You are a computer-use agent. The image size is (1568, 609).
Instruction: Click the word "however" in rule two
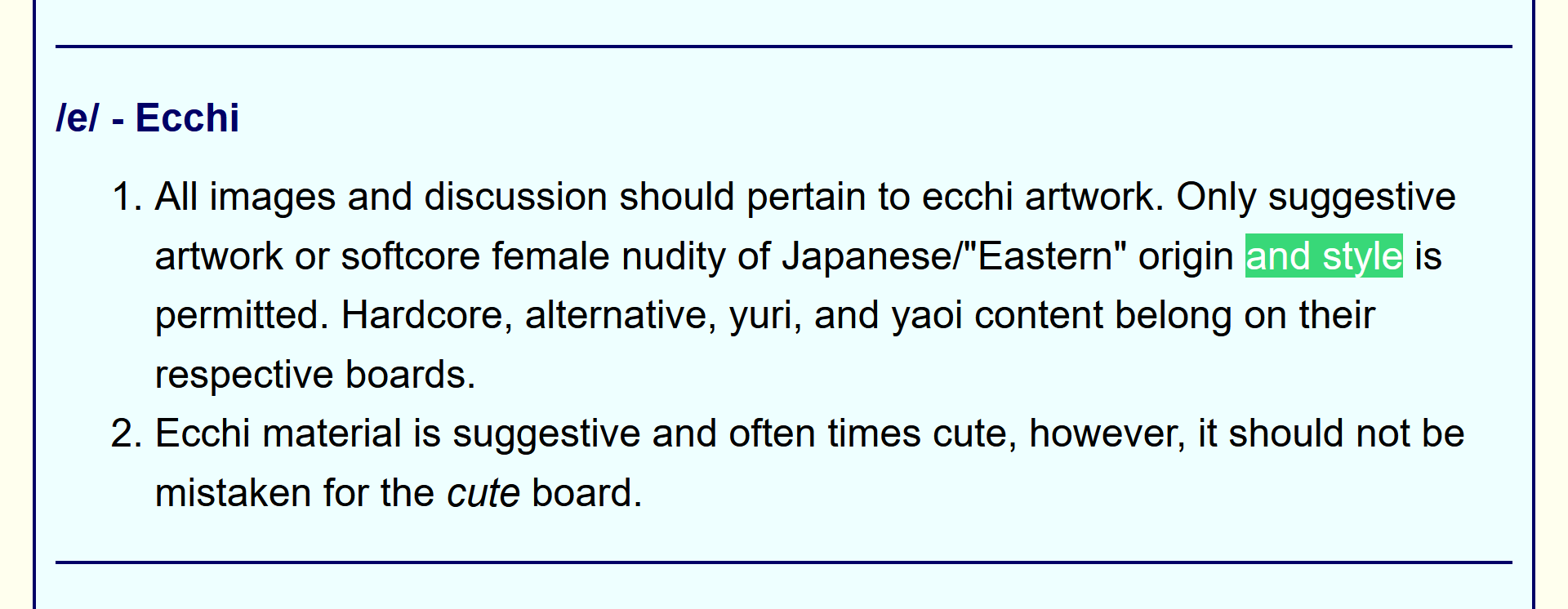[x=1107, y=433]
